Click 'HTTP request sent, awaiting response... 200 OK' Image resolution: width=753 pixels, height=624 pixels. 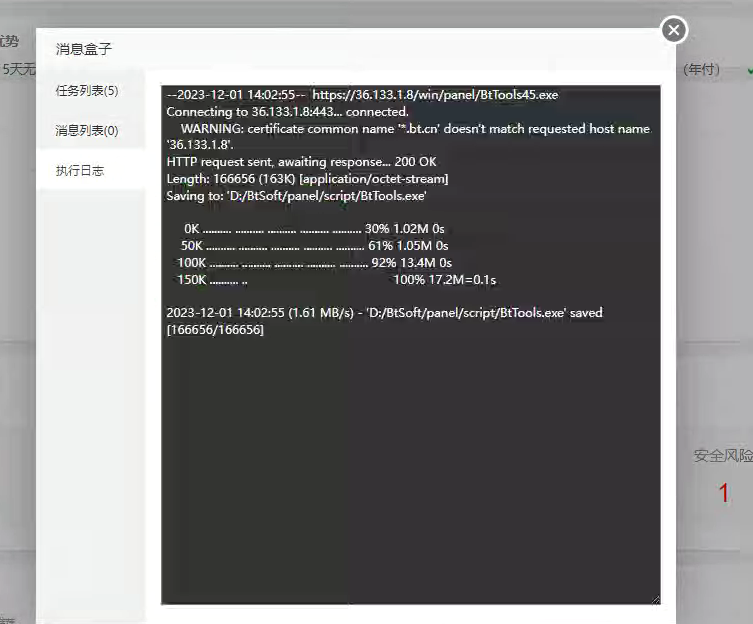pos(301,162)
